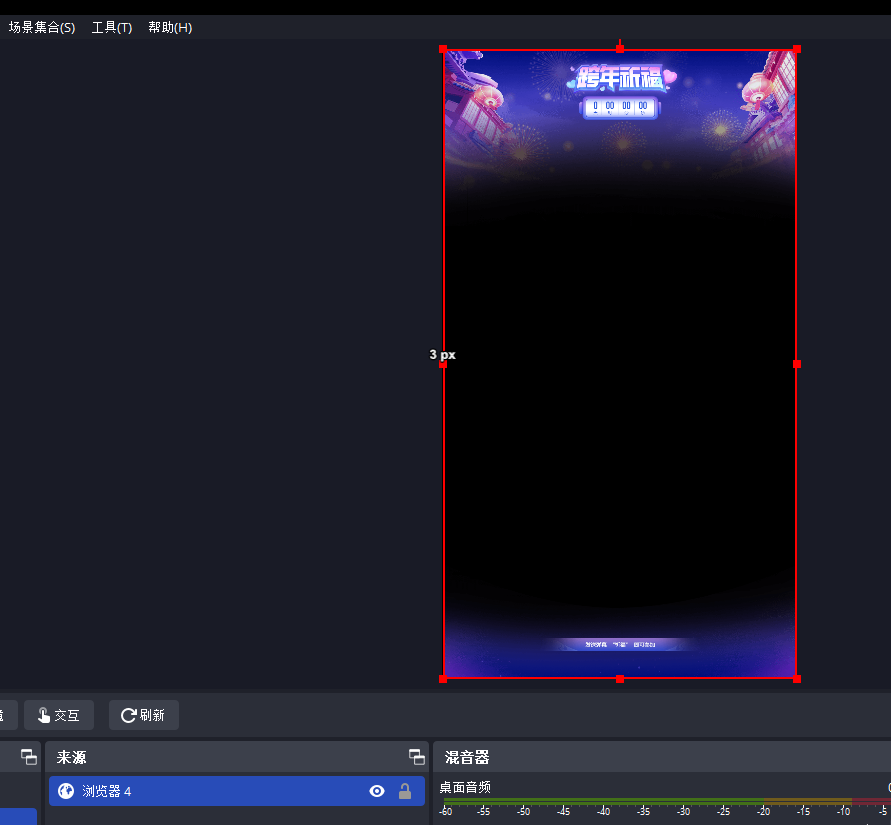The width and height of the screenshot is (891, 825).
Task: Click the text banner at the preview bottom
Action: tap(620, 644)
